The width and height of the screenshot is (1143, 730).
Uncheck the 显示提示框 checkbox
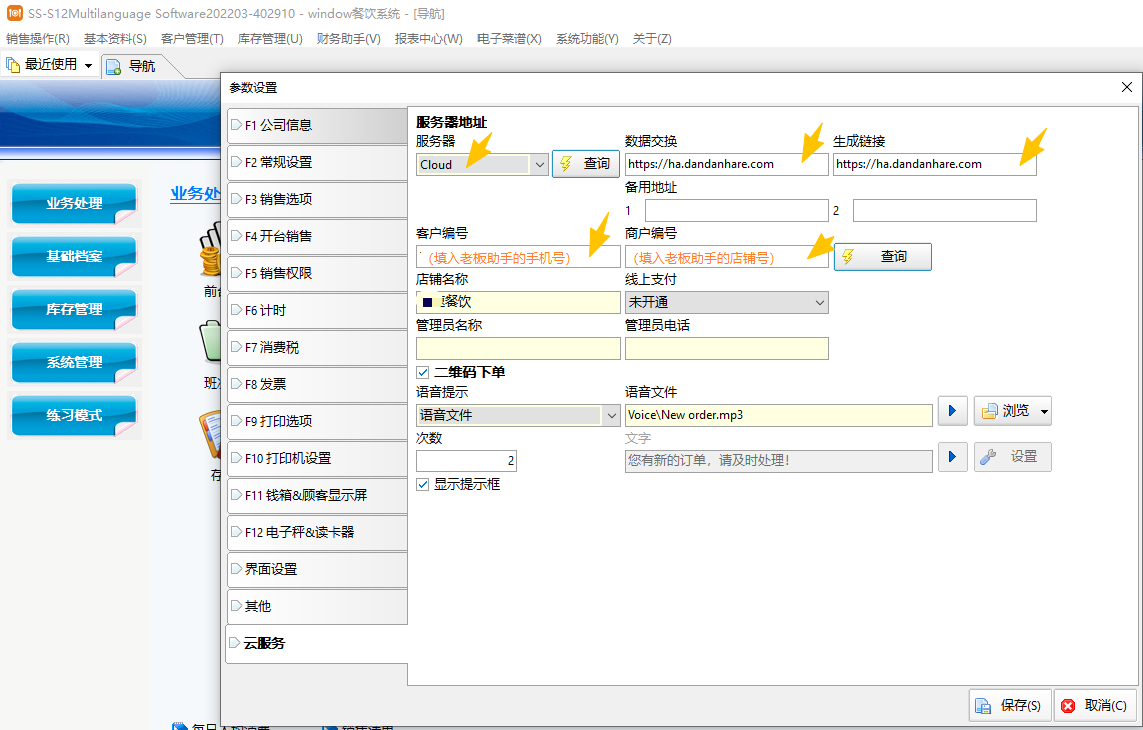pos(423,484)
